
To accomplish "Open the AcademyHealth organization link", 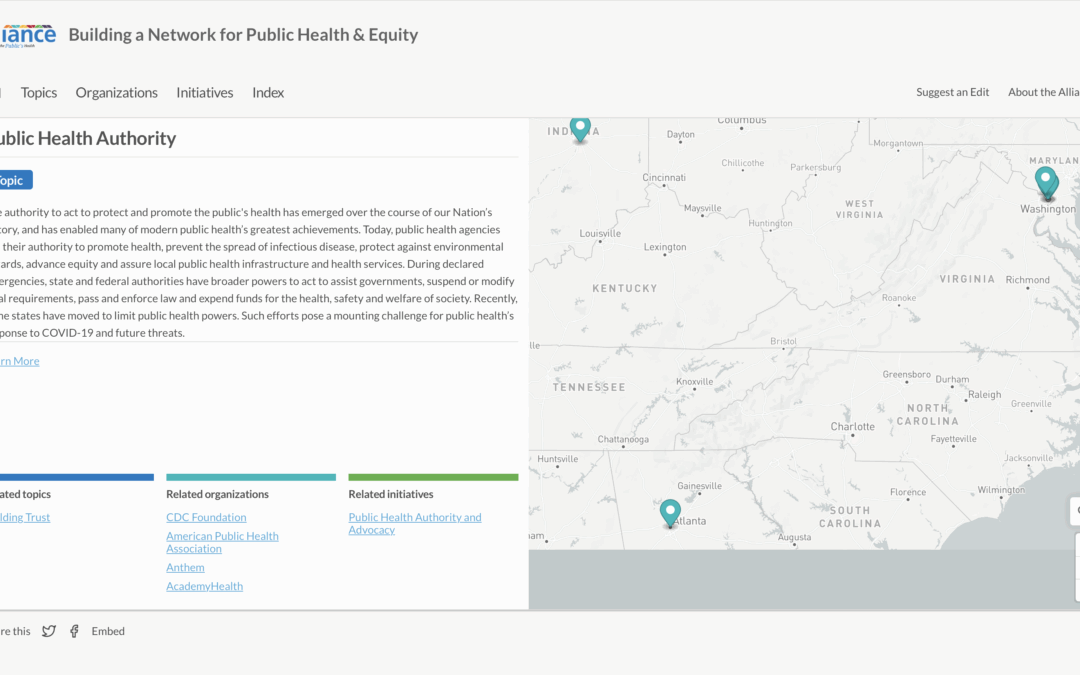I will coord(204,586).
